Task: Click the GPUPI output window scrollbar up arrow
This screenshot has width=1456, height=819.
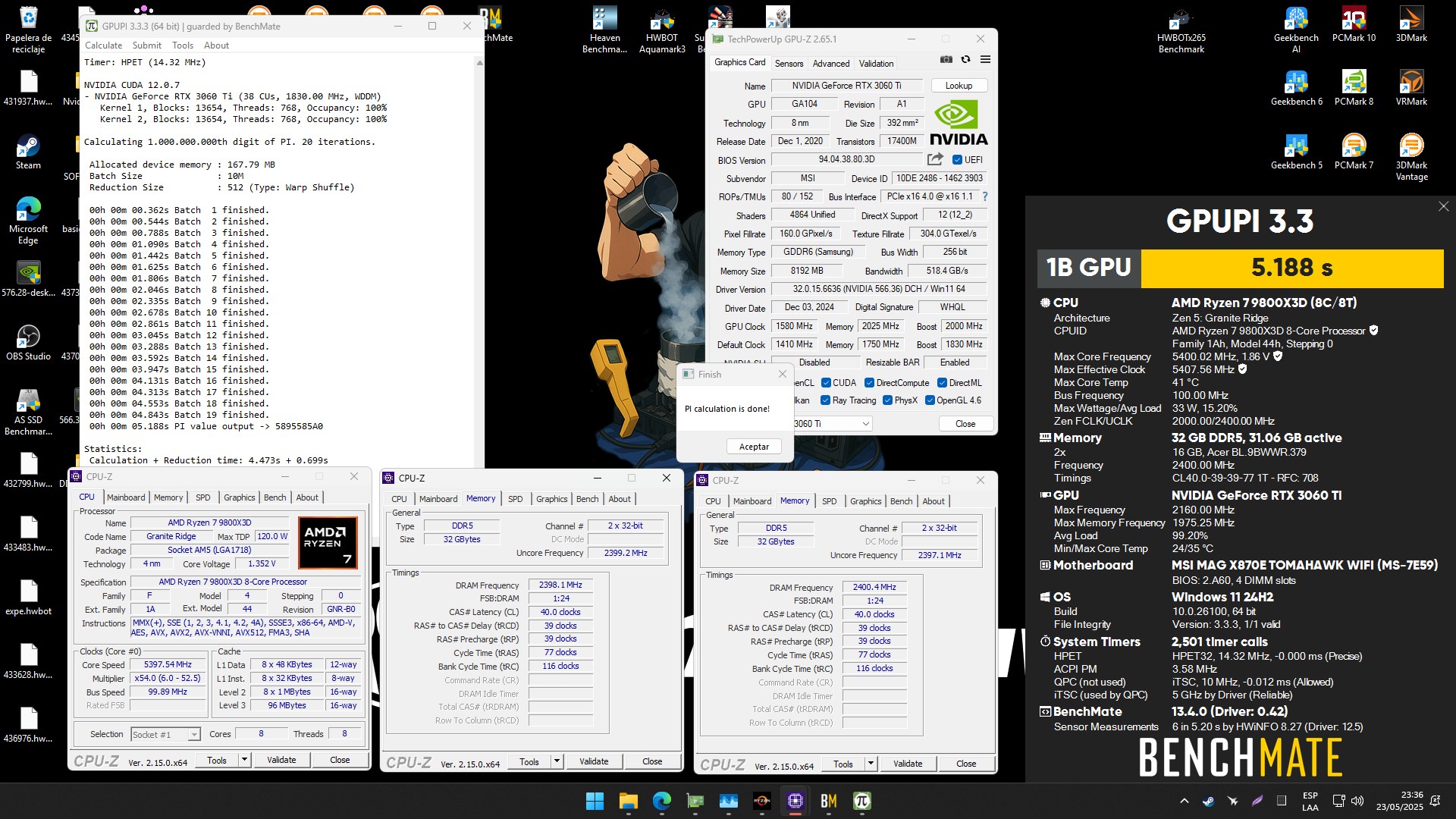Action: click(479, 63)
